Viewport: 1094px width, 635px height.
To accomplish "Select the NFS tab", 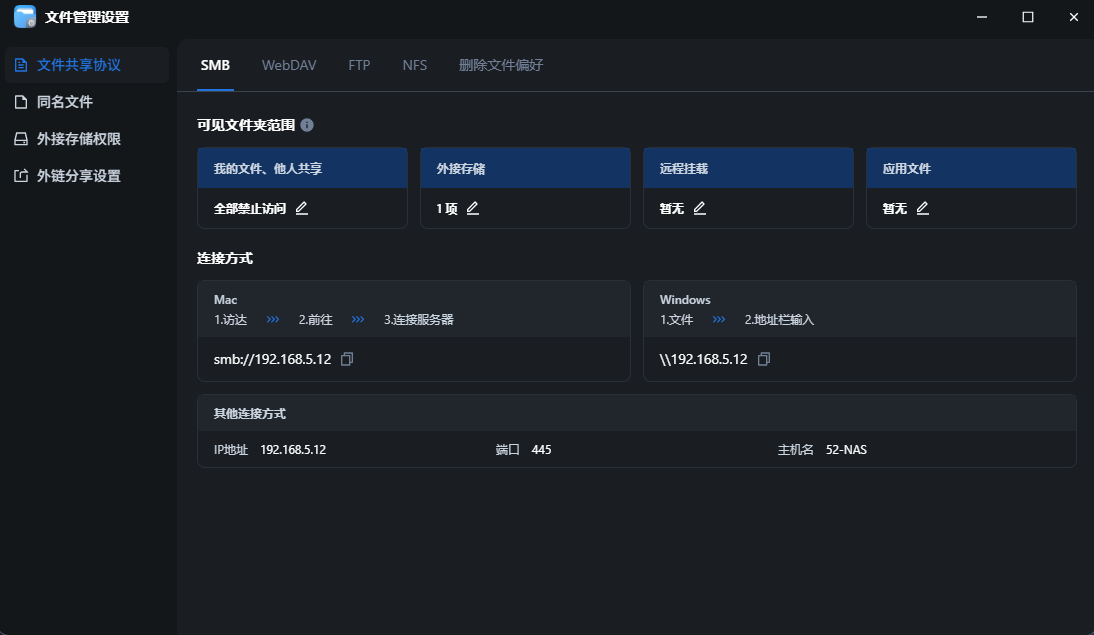I will coord(414,65).
